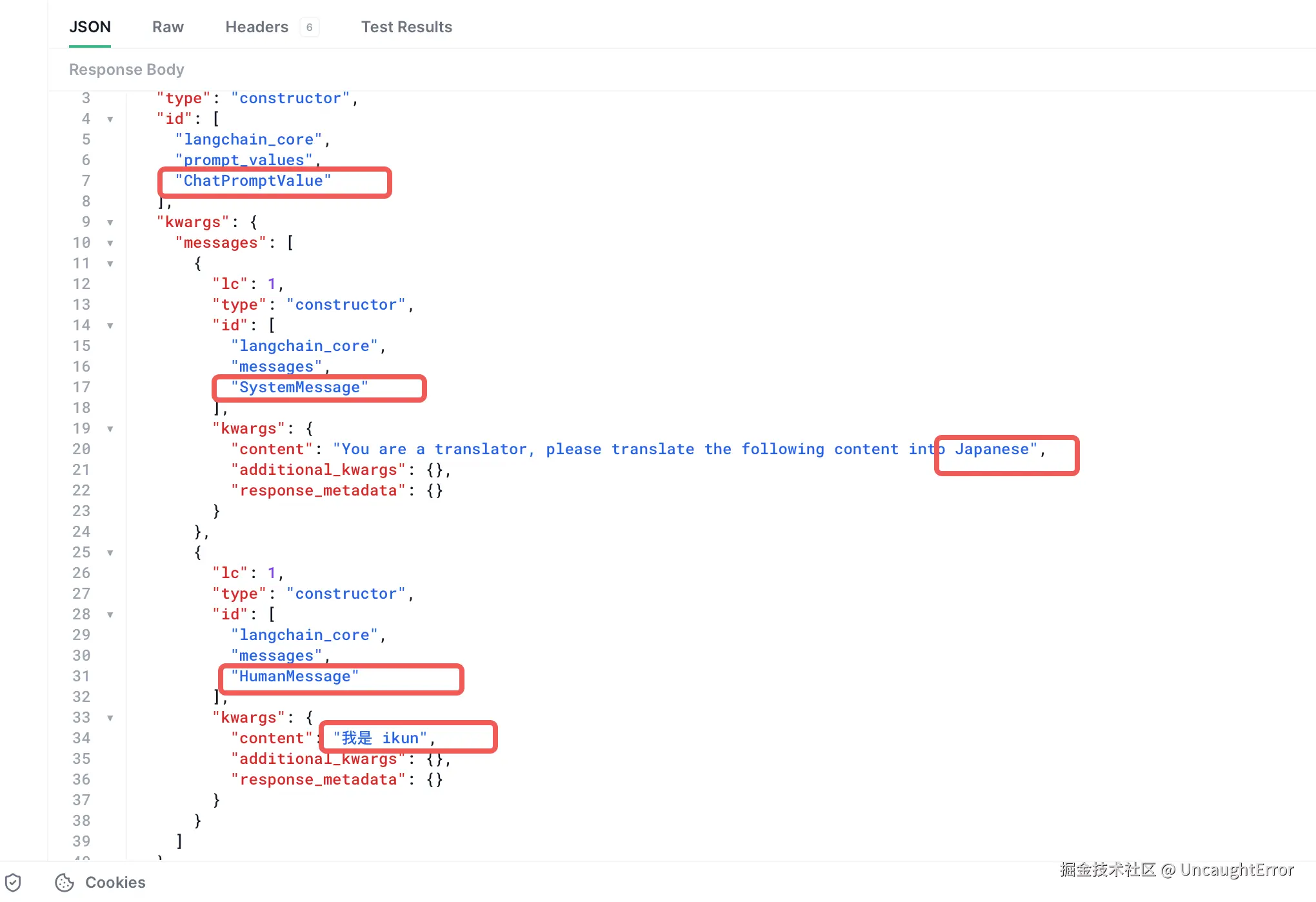Image resolution: width=1316 pixels, height=902 pixels.
Task: Collapse the second message object at line 25
Action: pyautogui.click(x=110, y=553)
